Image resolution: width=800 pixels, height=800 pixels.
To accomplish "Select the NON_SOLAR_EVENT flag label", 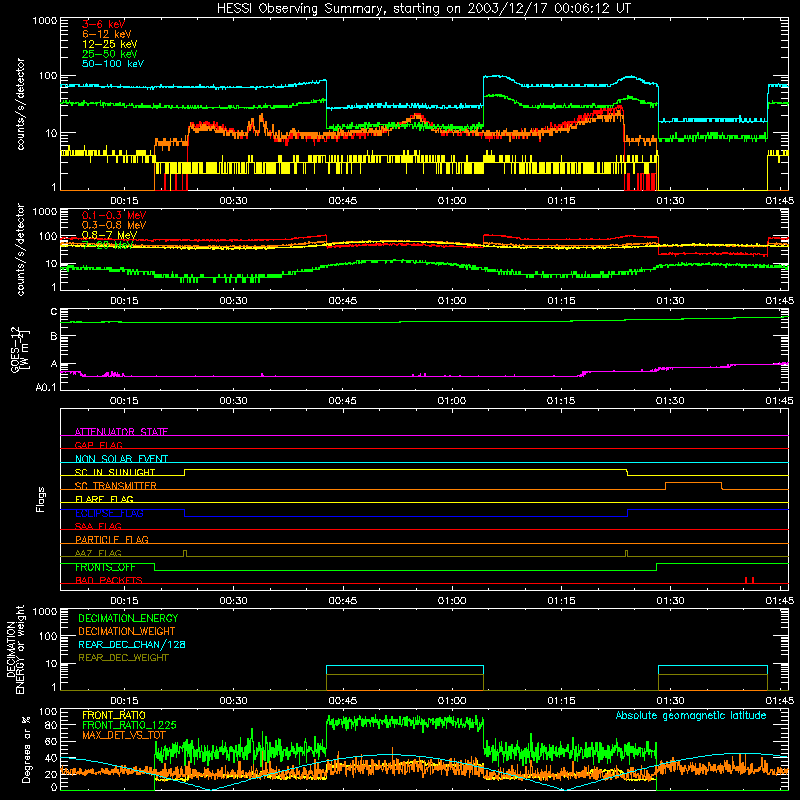I will click(121, 459).
